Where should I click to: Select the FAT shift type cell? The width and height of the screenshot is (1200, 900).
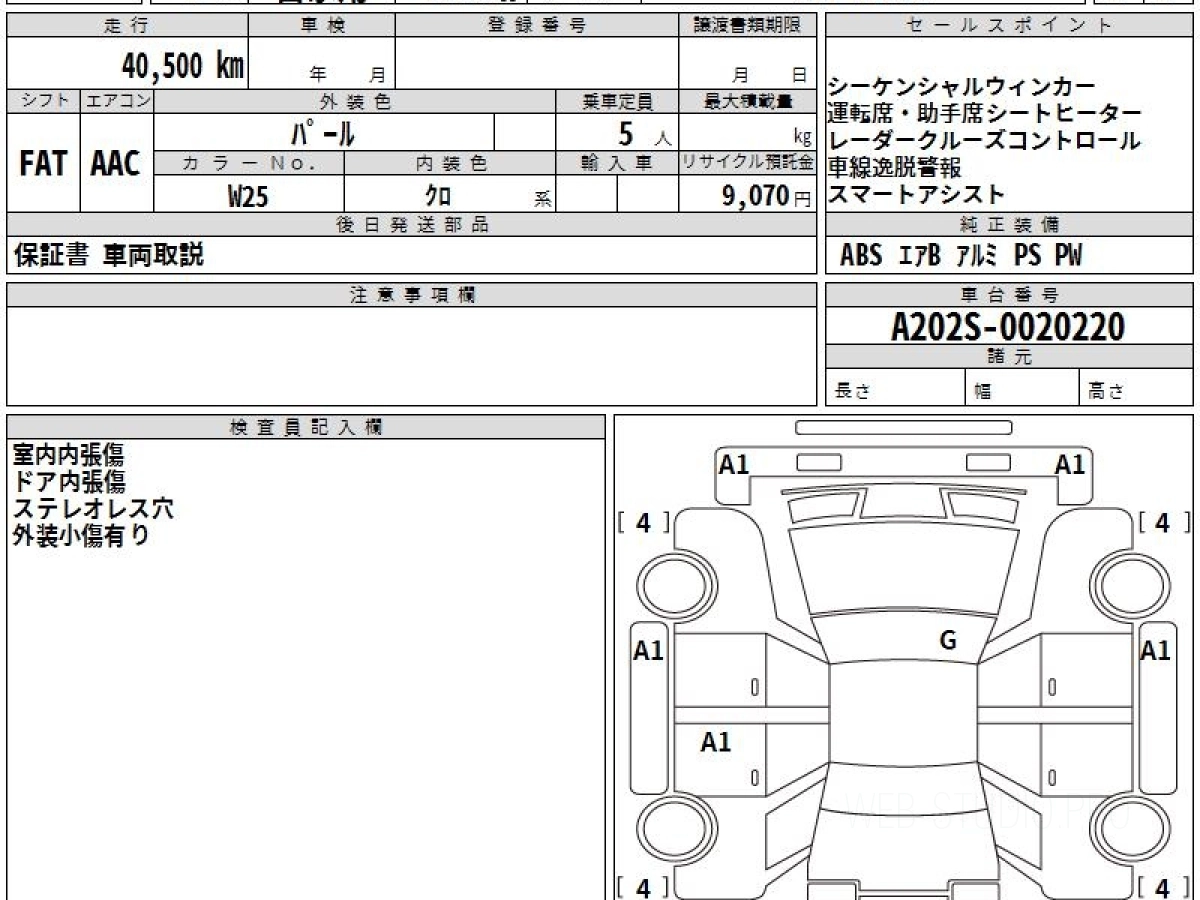(x=43, y=164)
